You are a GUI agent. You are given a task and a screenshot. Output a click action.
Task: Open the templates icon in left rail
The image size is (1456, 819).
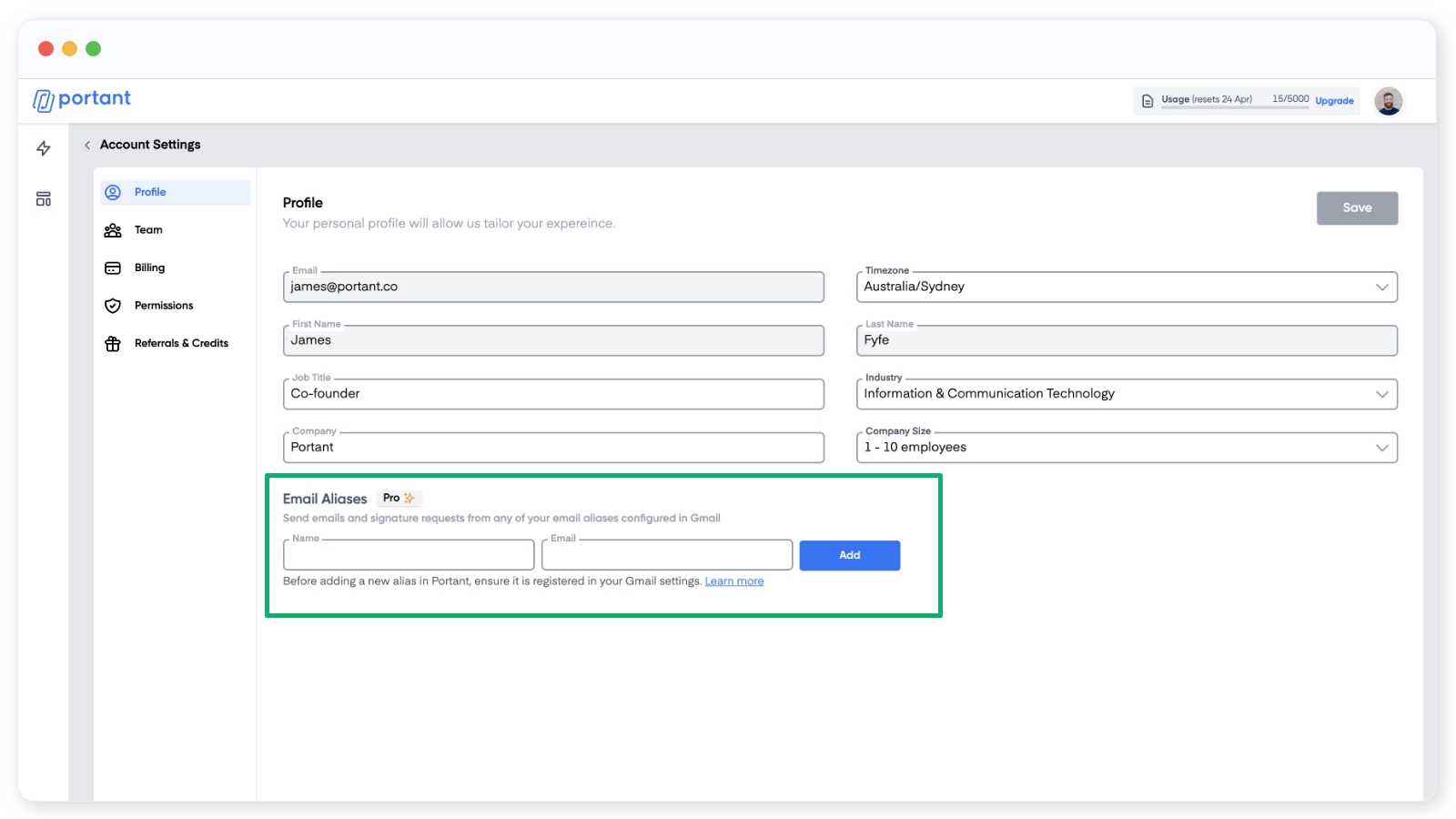pyautogui.click(x=44, y=199)
